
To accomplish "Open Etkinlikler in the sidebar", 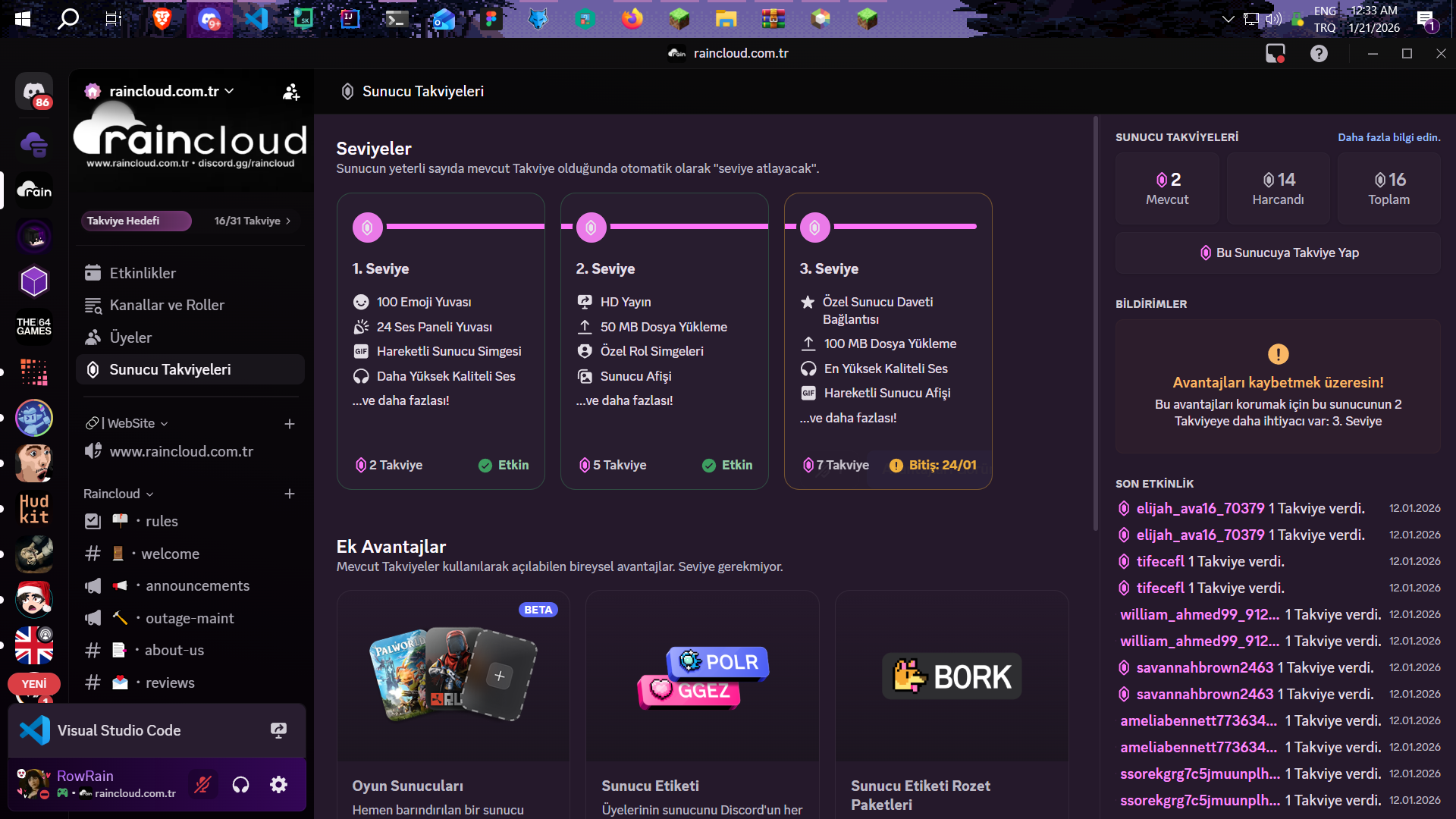I will (190, 273).
